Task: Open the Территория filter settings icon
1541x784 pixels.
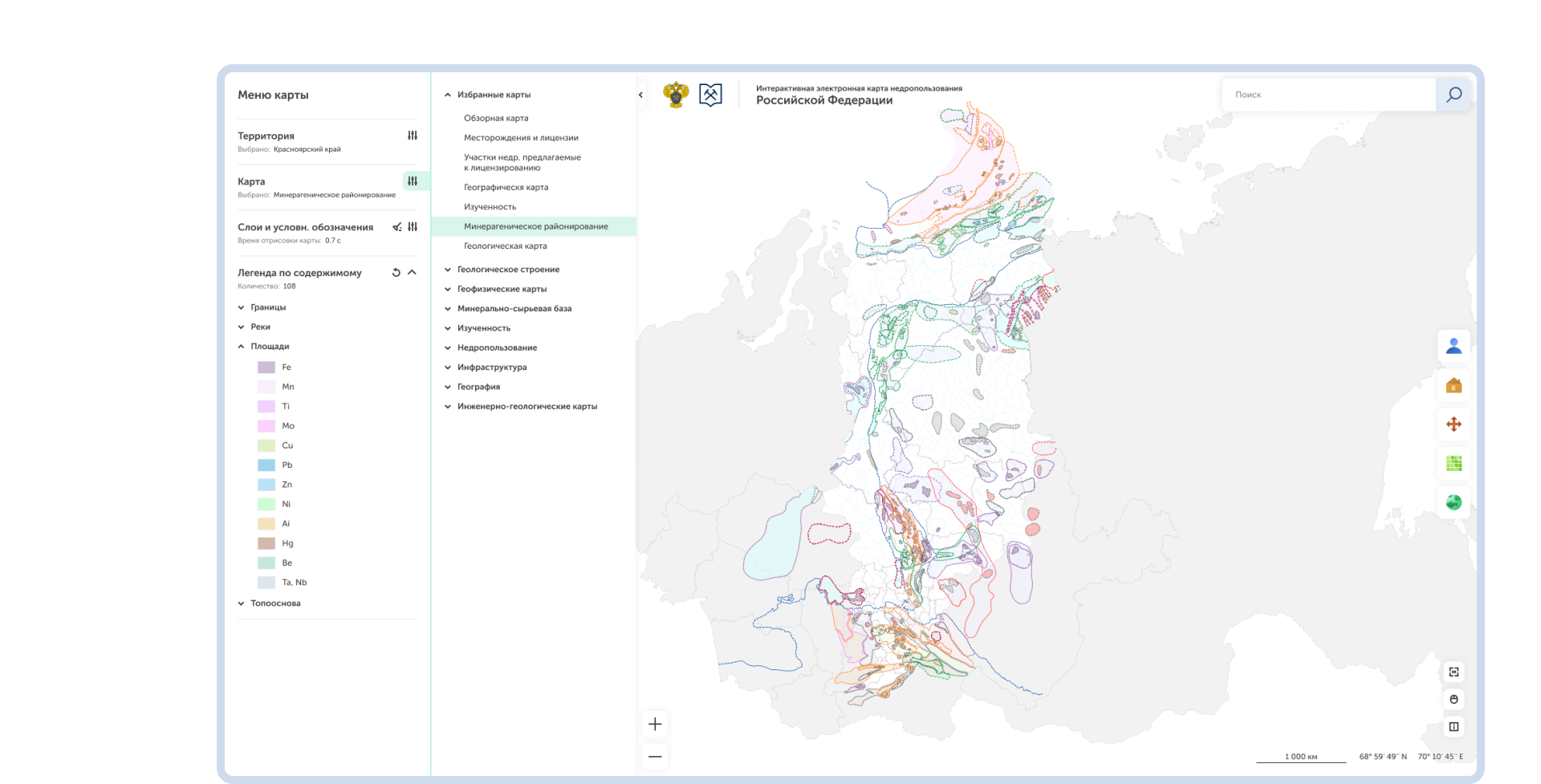Action: coord(412,136)
